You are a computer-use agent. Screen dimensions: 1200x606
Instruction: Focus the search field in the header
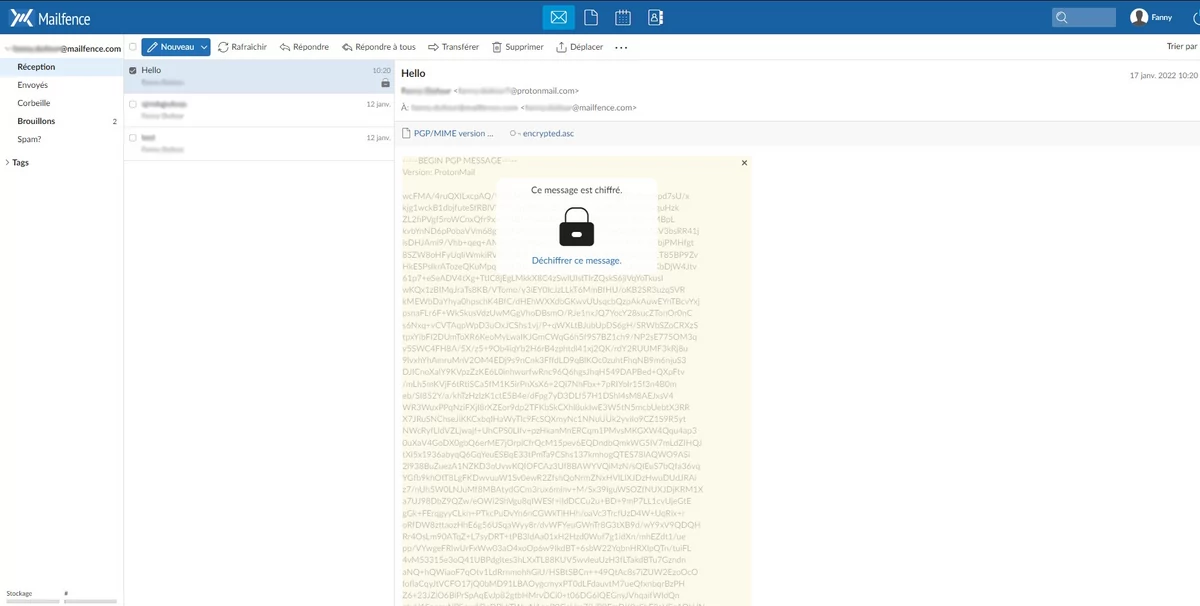point(1083,17)
